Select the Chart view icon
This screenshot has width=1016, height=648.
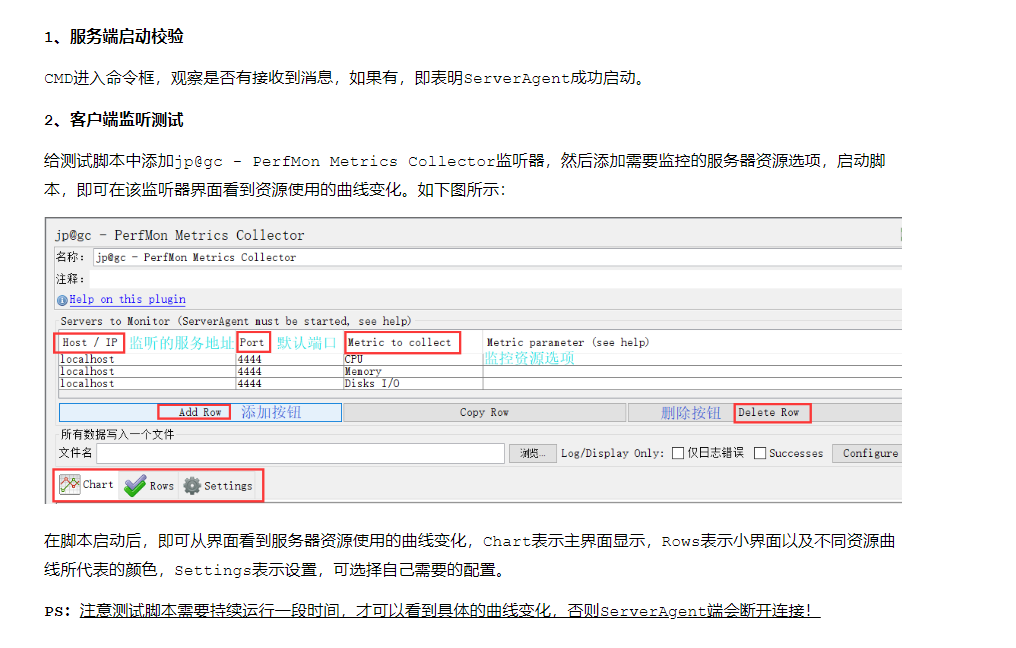[73, 485]
